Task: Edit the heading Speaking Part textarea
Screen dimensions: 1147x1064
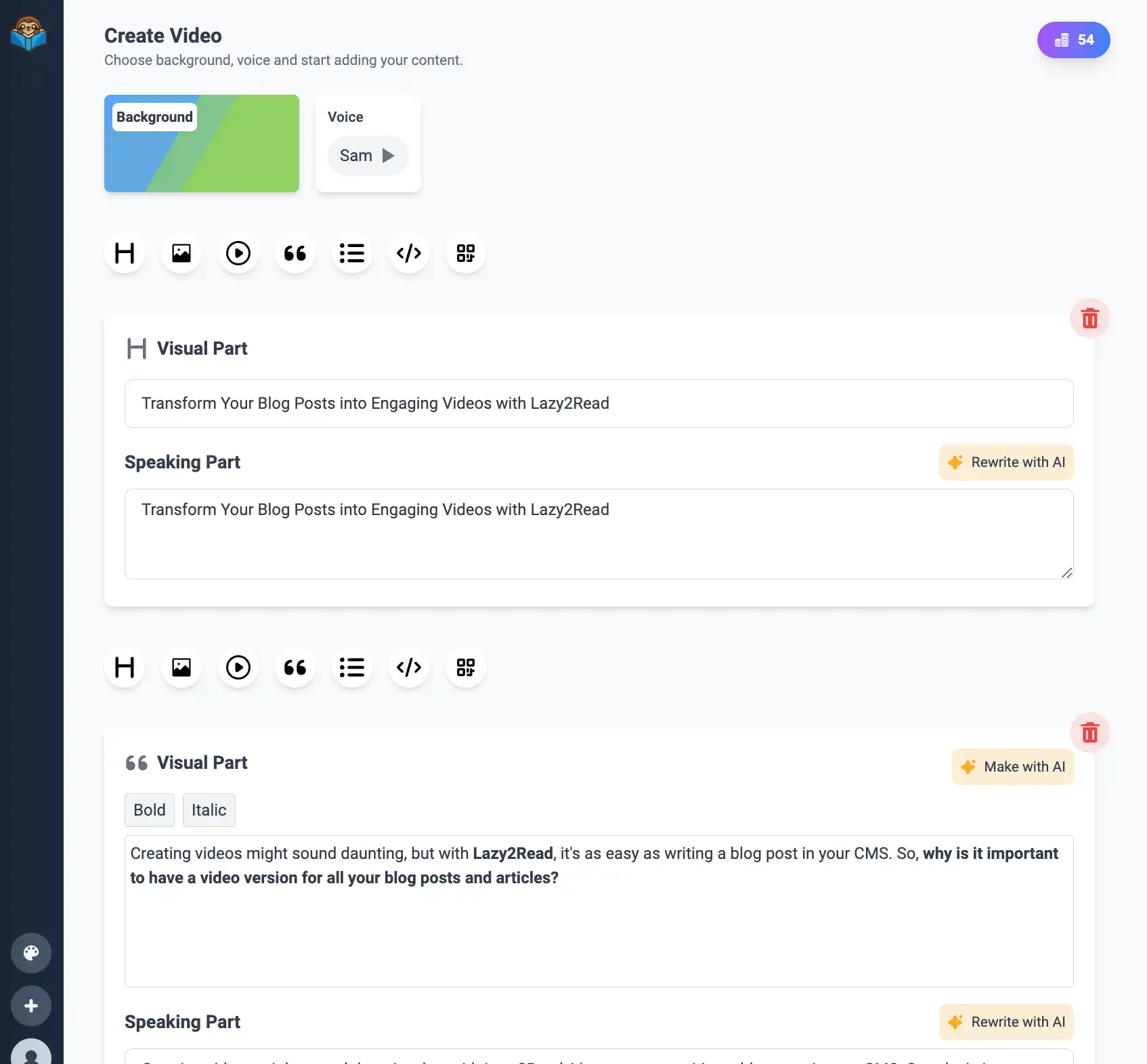Action: [599, 534]
